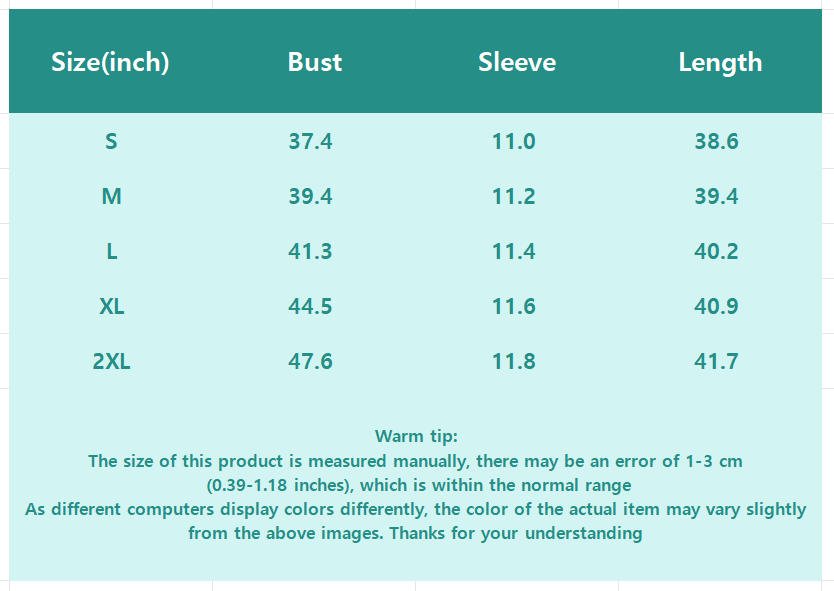The height and width of the screenshot is (591, 834).
Task: Select the M size row label
Action: 111,197
